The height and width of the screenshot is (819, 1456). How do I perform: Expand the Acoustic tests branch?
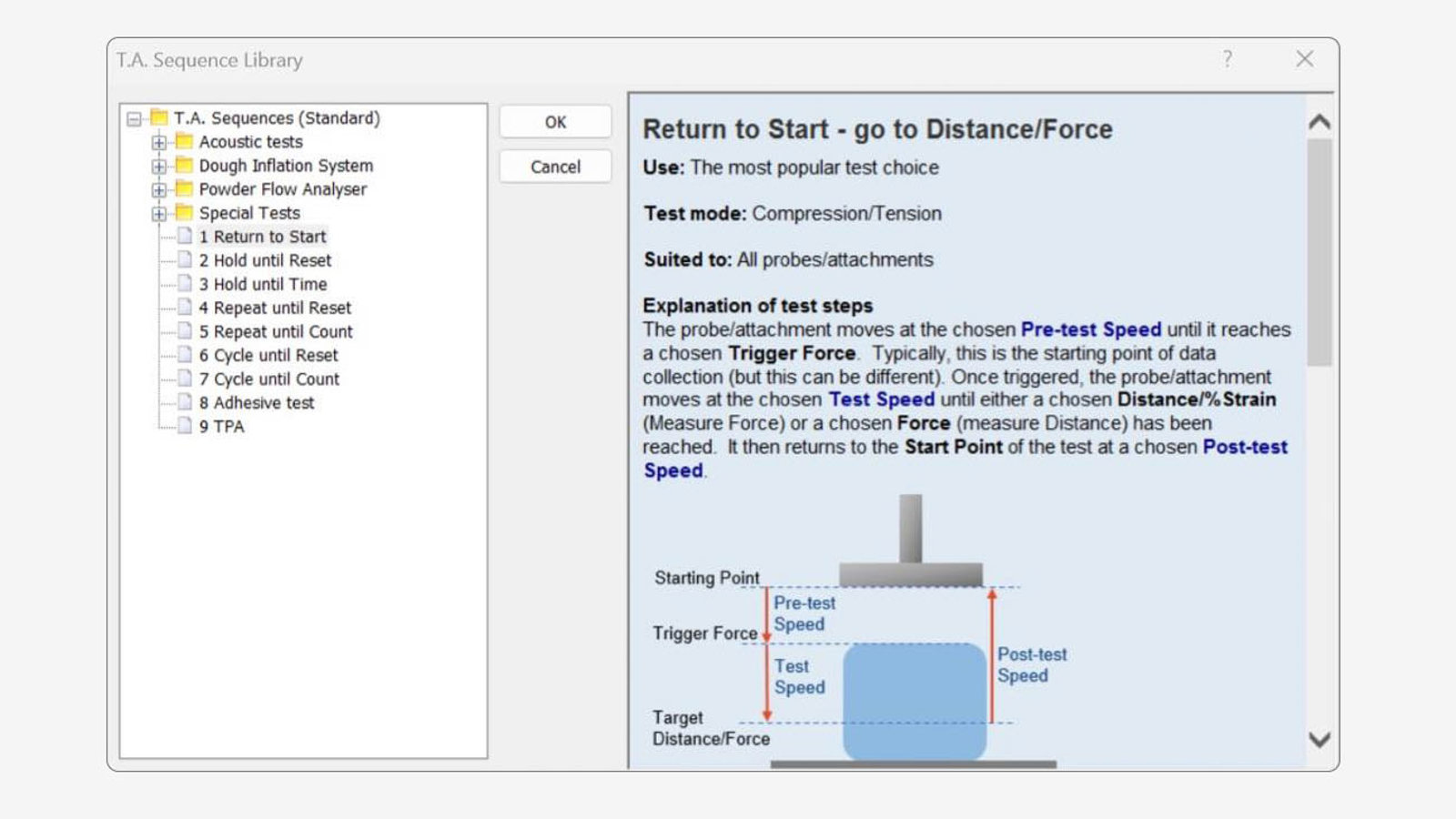161,142
